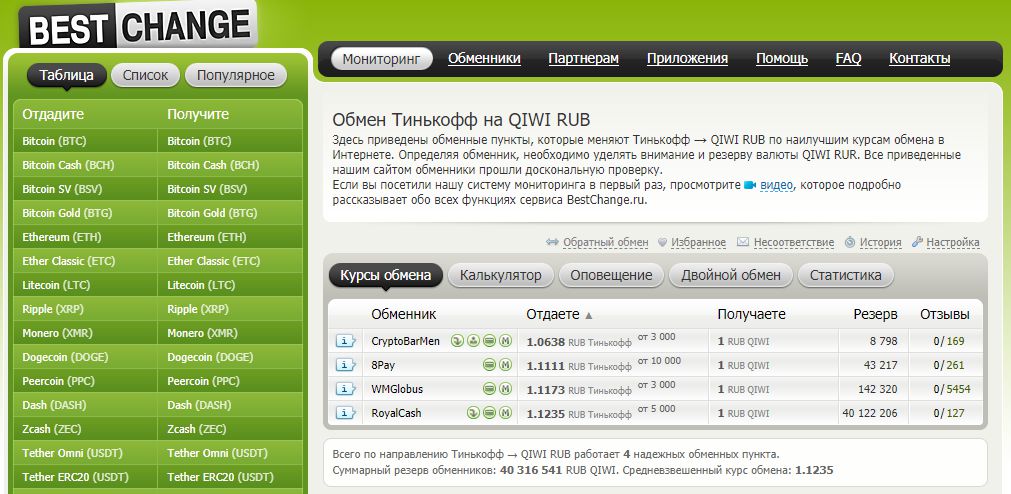Sort table by Обменник column header
Screen dimensions: 1011x494
[404, 315]
